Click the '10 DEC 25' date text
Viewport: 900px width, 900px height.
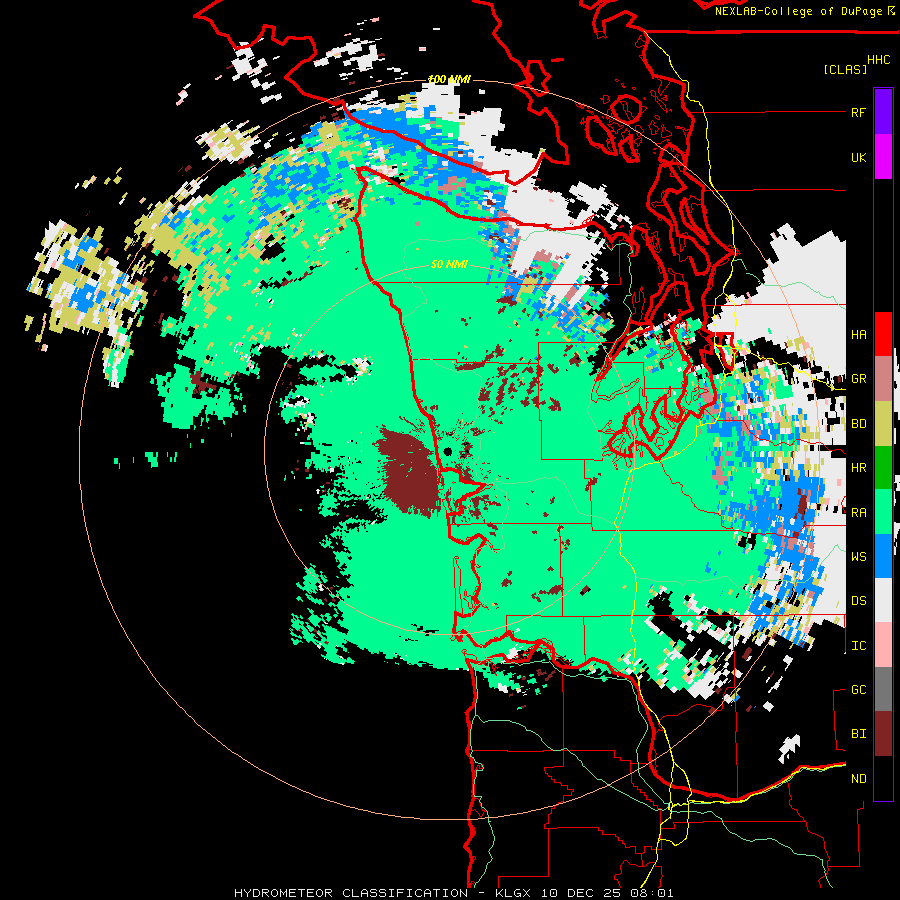pyautogui.click(x=581, y=893)
